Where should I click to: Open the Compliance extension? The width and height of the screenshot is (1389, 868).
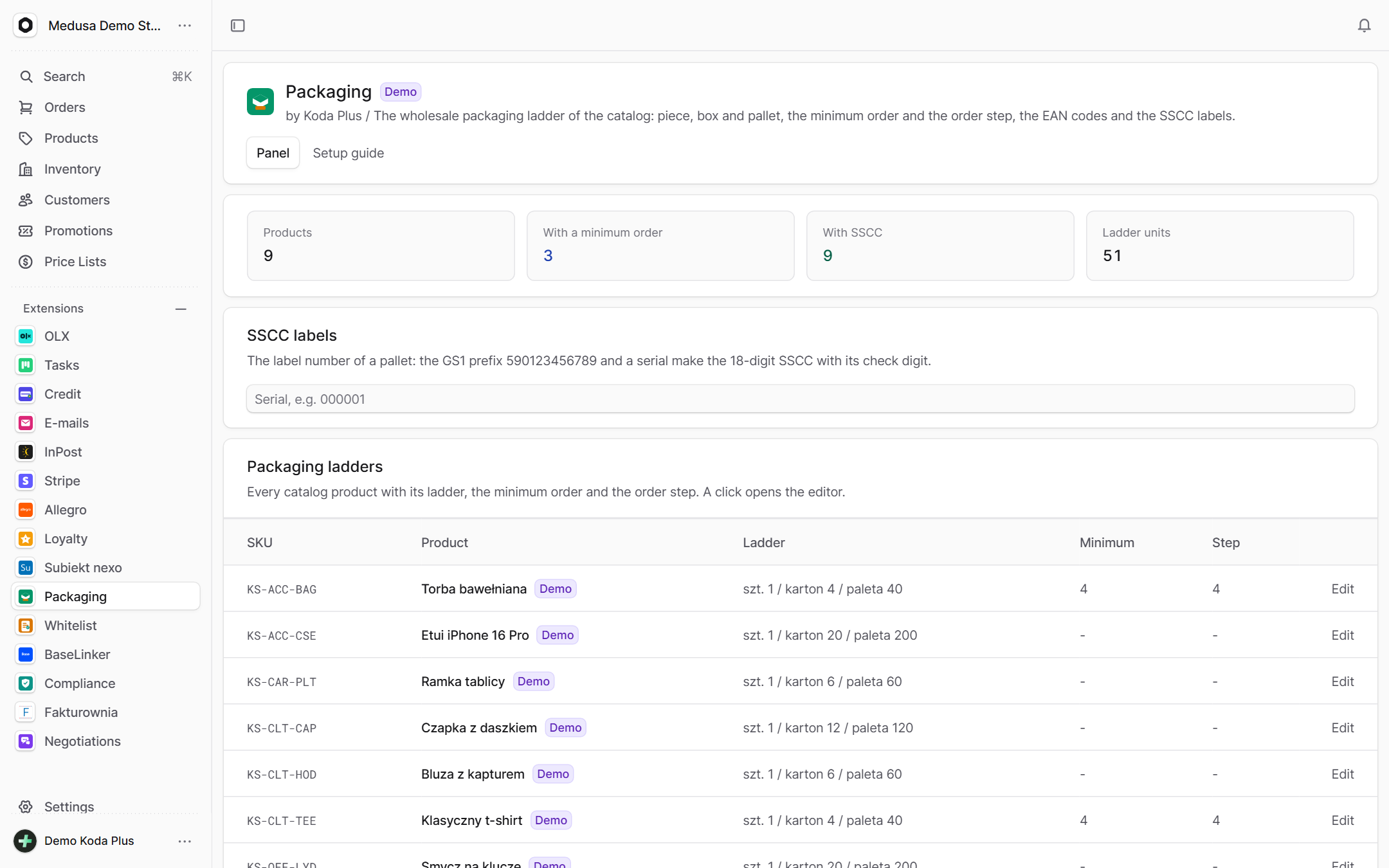[x=105, y=683]
